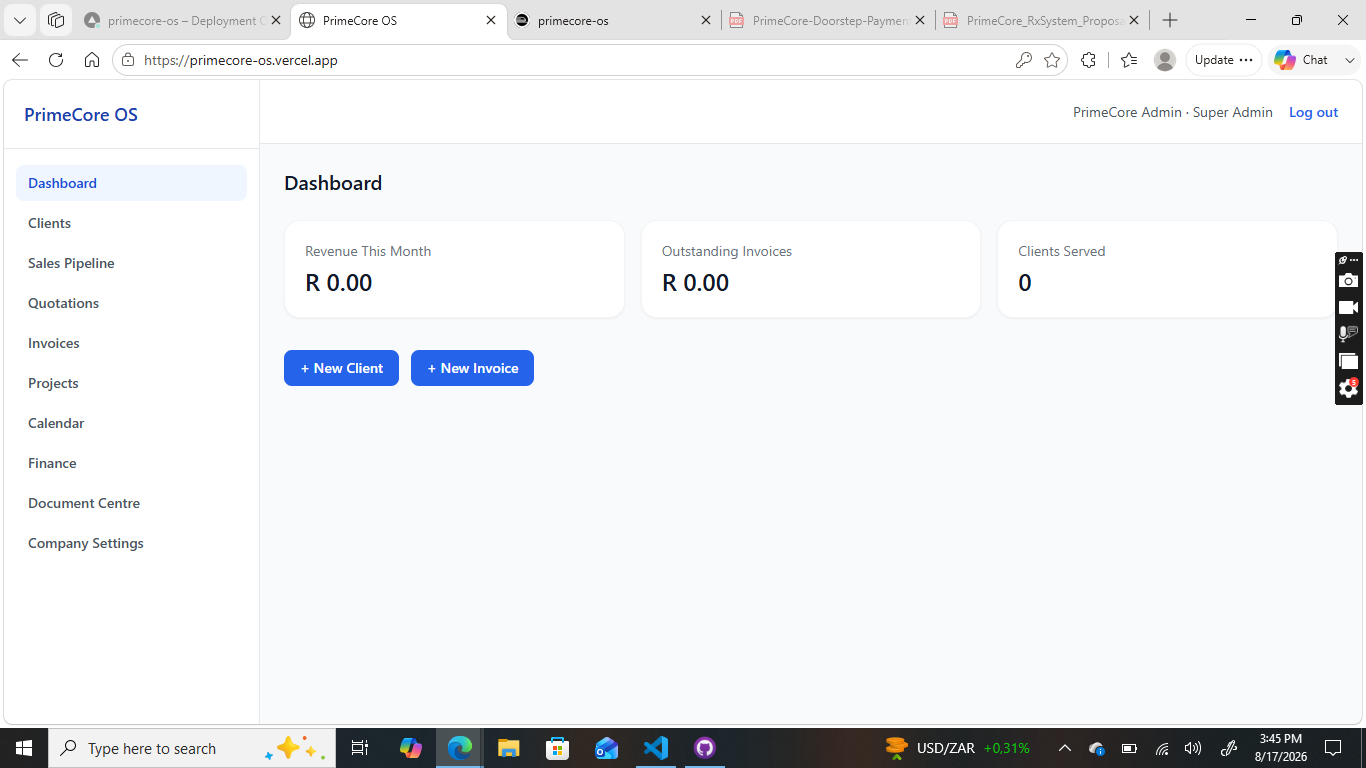Switch to the primecore-os GitHub tab
1366x768 pixels.
[612, 20]
